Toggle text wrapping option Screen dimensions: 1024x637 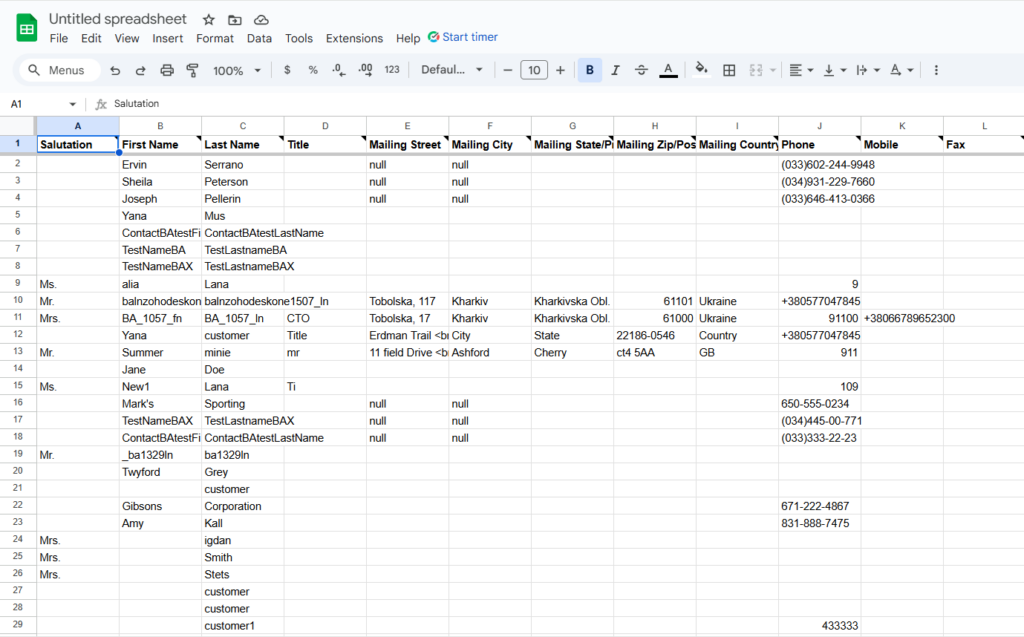[x=862, y=70]
